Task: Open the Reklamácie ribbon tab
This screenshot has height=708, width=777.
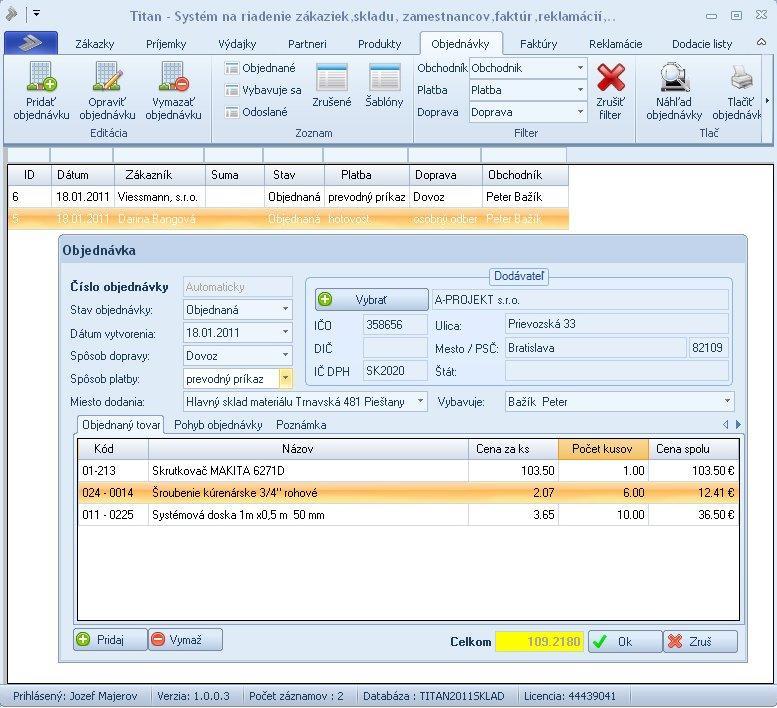Action: (615, 44)
